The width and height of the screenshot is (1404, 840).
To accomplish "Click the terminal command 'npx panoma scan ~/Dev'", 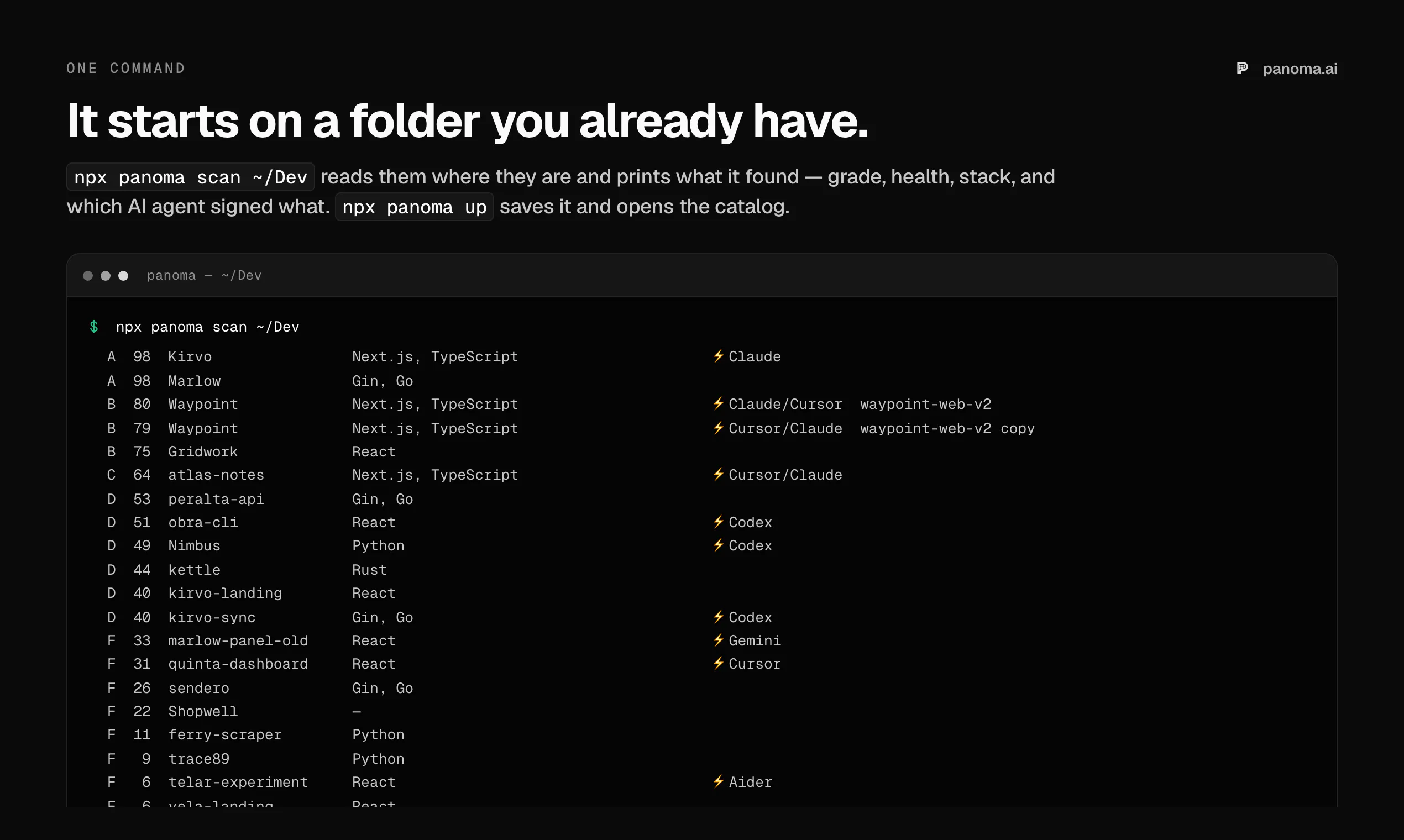I will (208, 327).
